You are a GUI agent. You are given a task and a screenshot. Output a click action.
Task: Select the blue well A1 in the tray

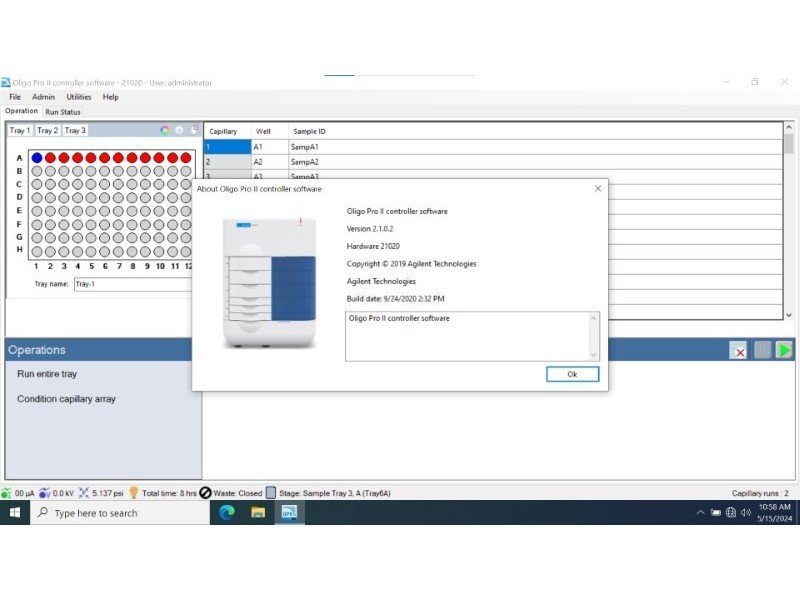37,158
